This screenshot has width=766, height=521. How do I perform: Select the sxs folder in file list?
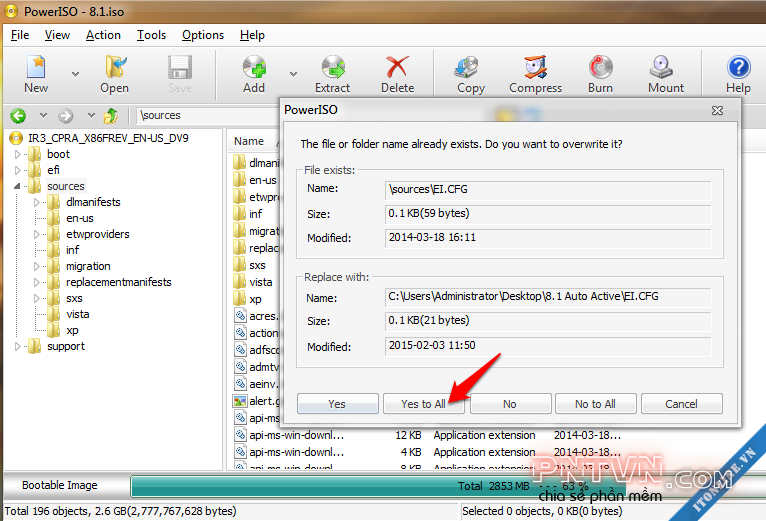click(x=250, y=265)
